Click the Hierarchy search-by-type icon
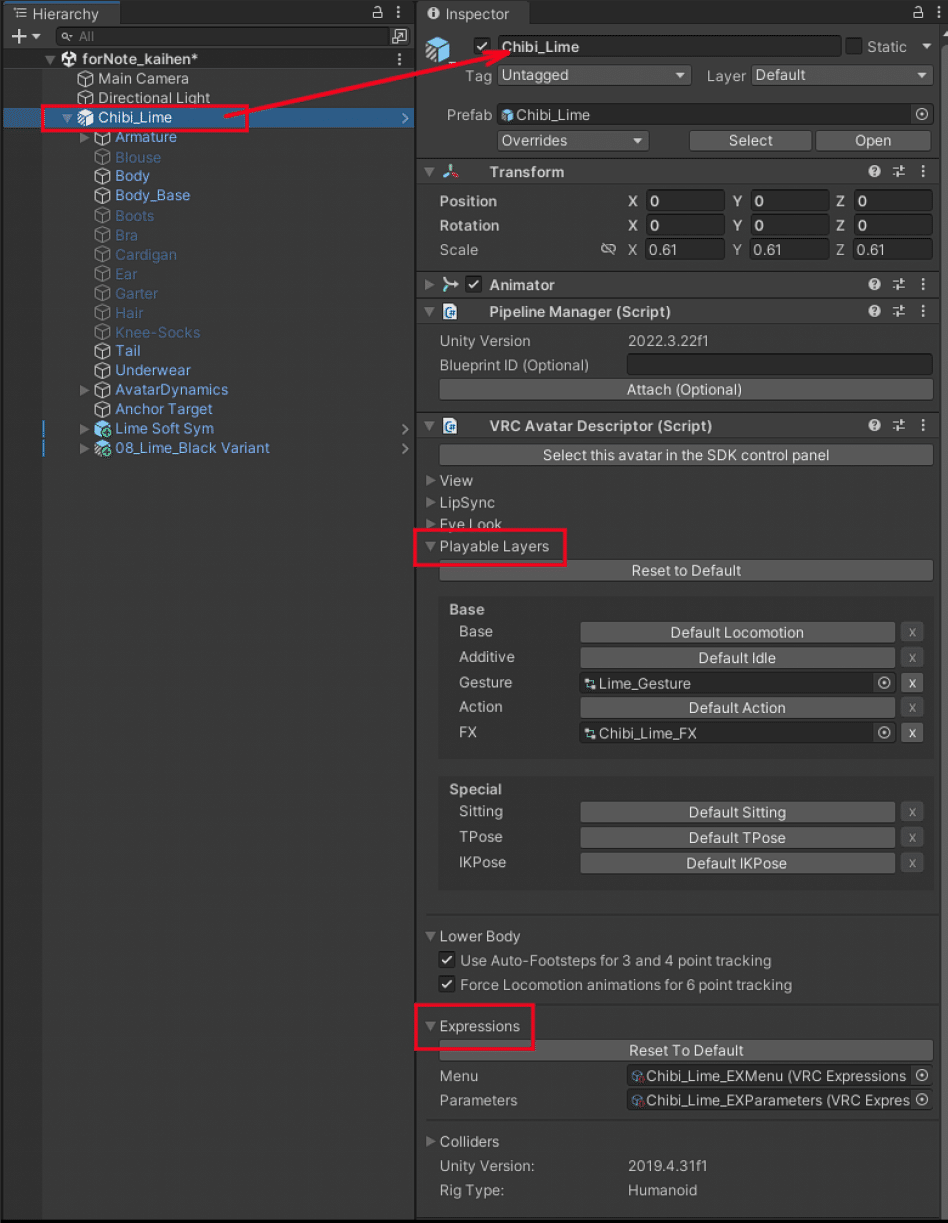 tap(399, 36)
